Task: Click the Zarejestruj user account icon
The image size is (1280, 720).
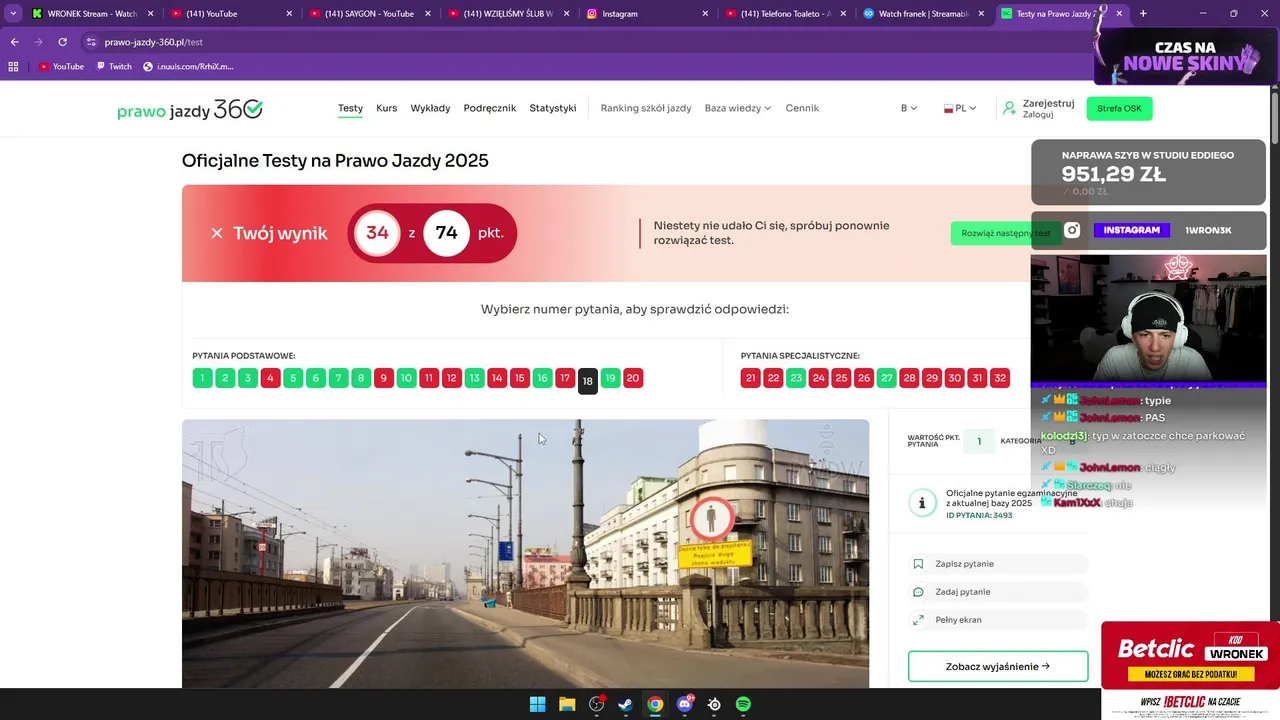Action: pos(1010,108)
